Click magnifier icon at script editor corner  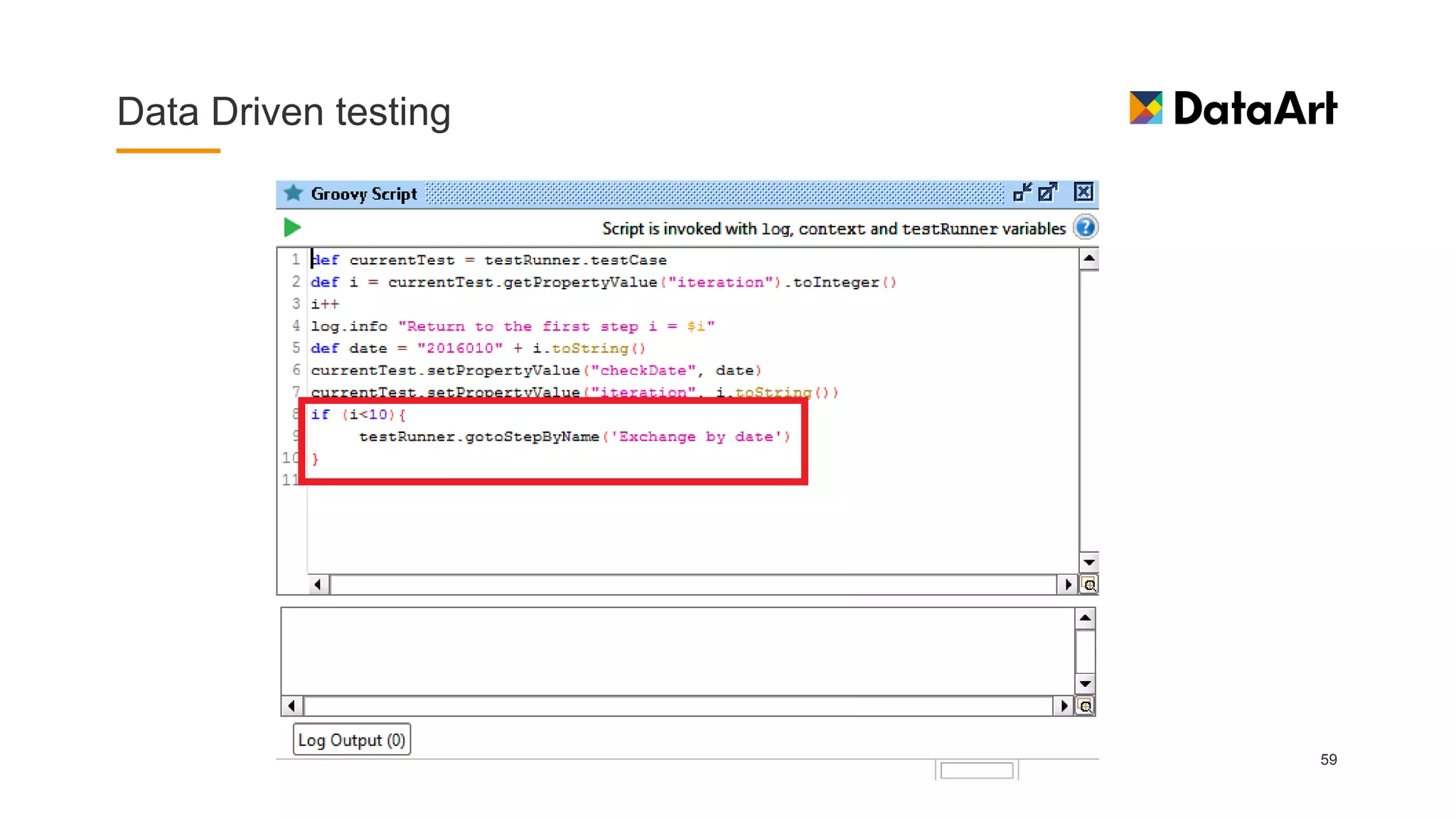point(1088,584)
